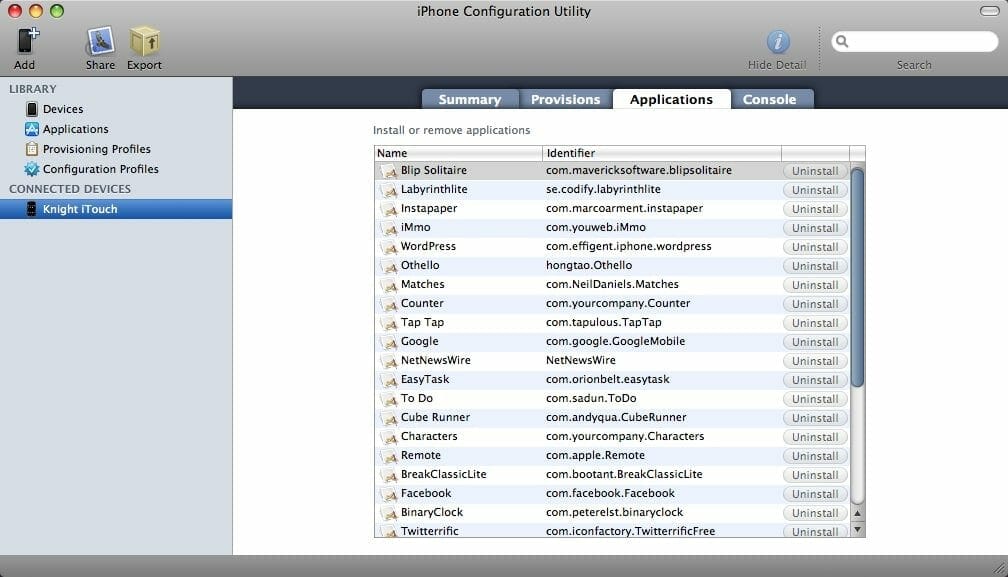Click the Export box icon
The width and height of the screenshot is (1008, 577).
tap(144, 42)
